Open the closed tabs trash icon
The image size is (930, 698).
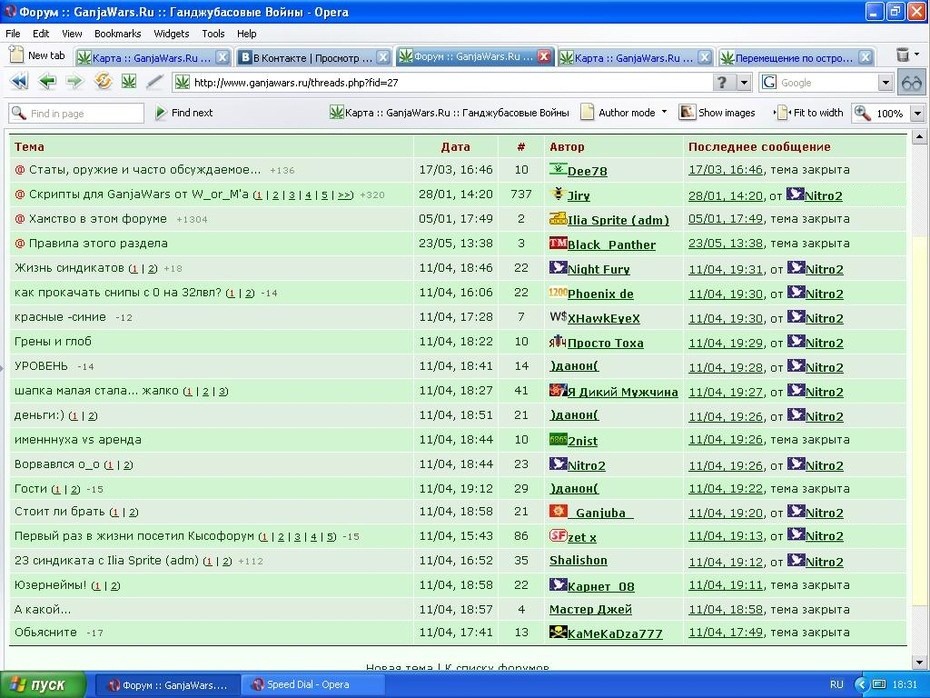coord(903,55)
